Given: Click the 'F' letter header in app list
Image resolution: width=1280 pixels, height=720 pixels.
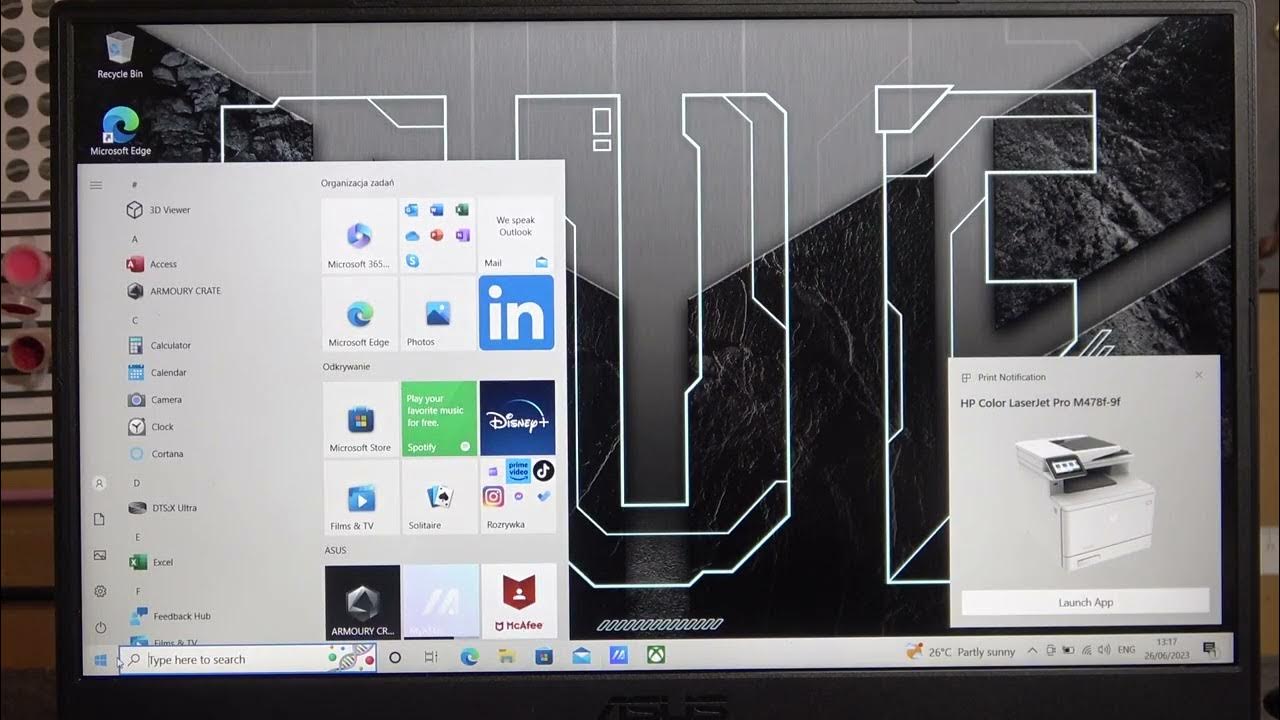Looking at the screenshot, I should (x=137, y=591).
